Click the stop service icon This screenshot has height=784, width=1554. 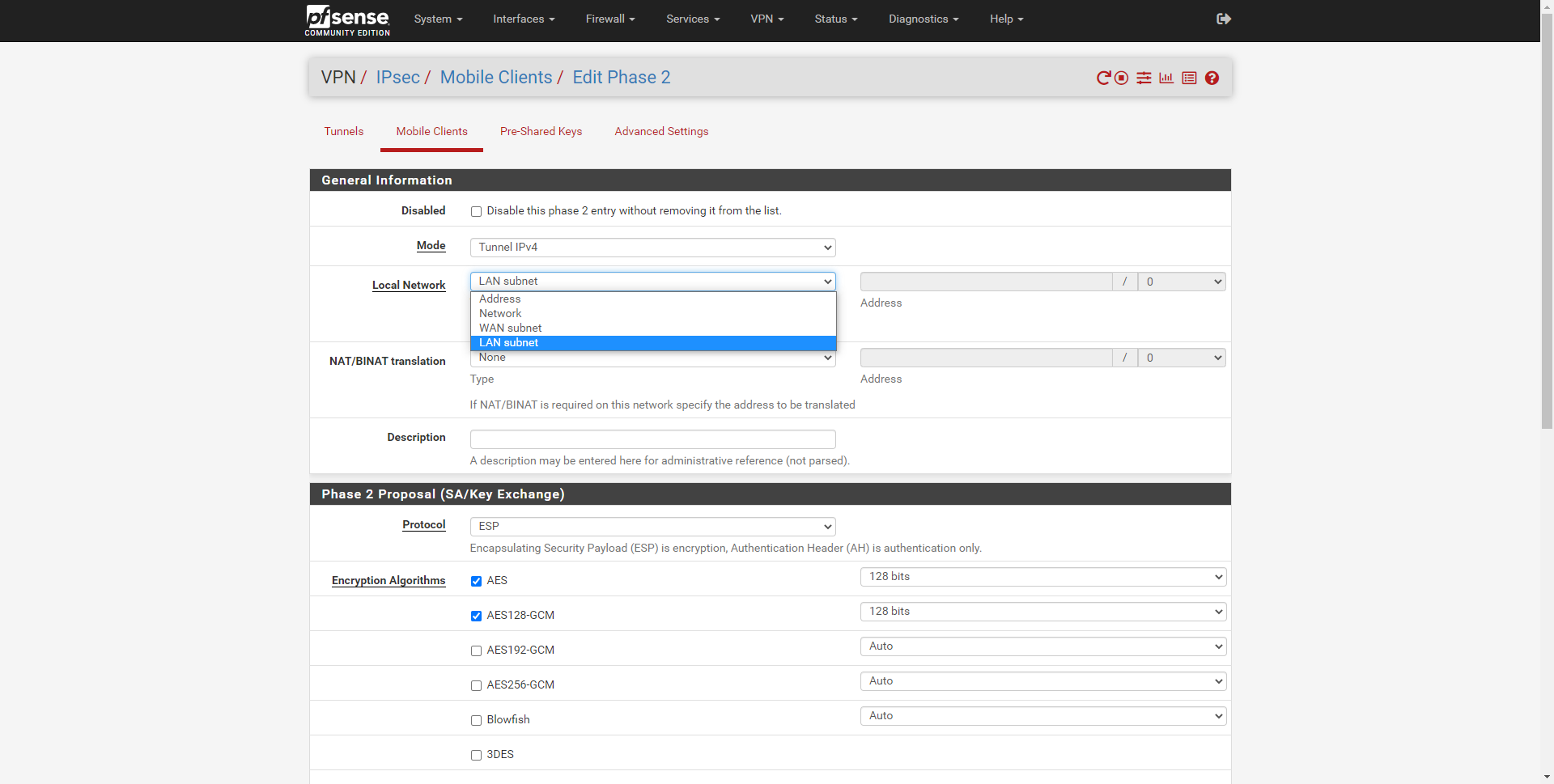(x=1121, y=78)
